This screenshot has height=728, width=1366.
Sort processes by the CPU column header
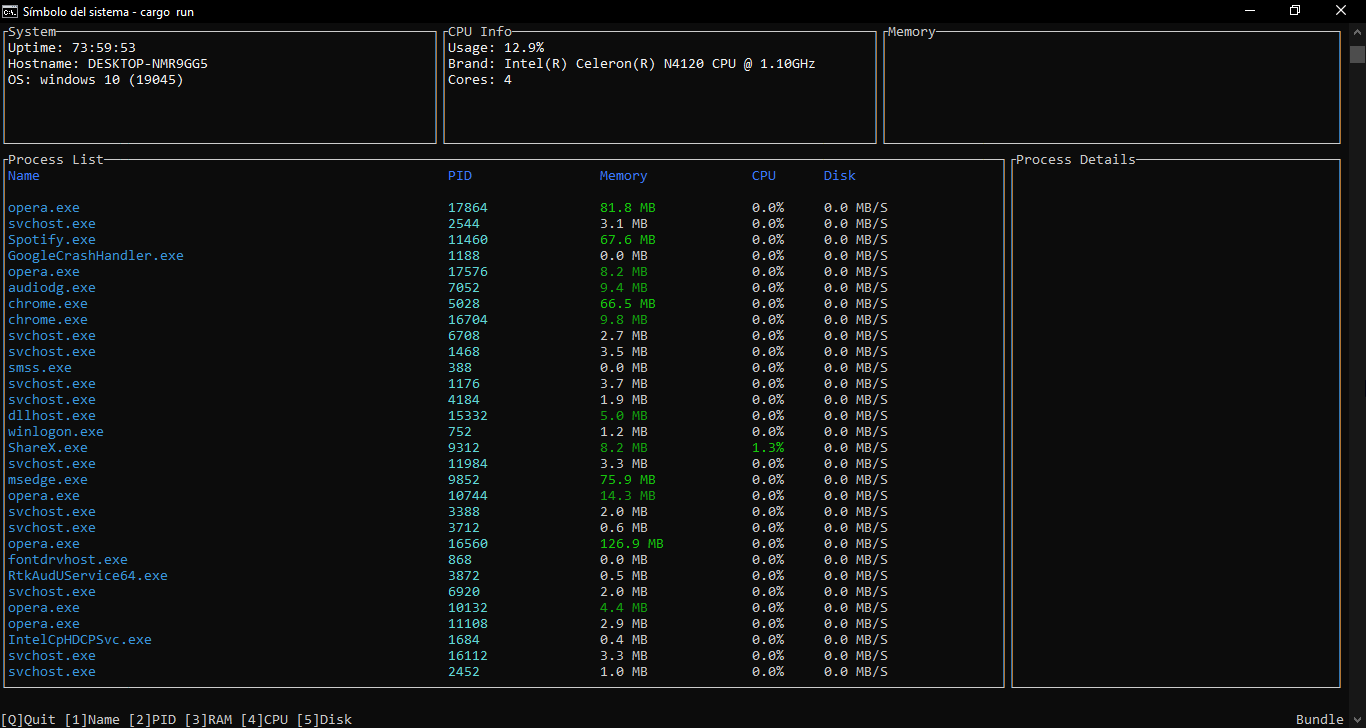click(x=764, y=175)
